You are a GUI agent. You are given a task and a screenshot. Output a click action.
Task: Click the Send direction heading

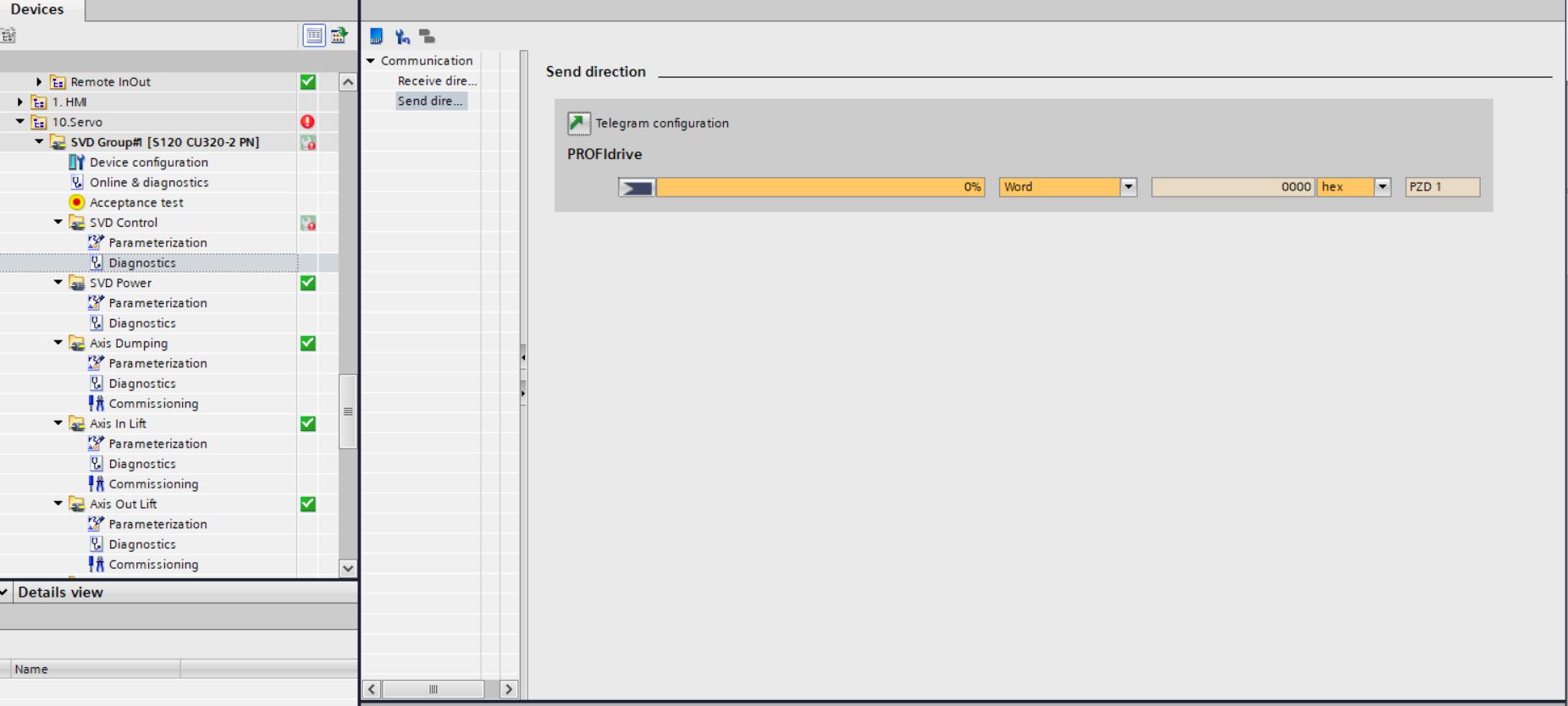(596, 72)
